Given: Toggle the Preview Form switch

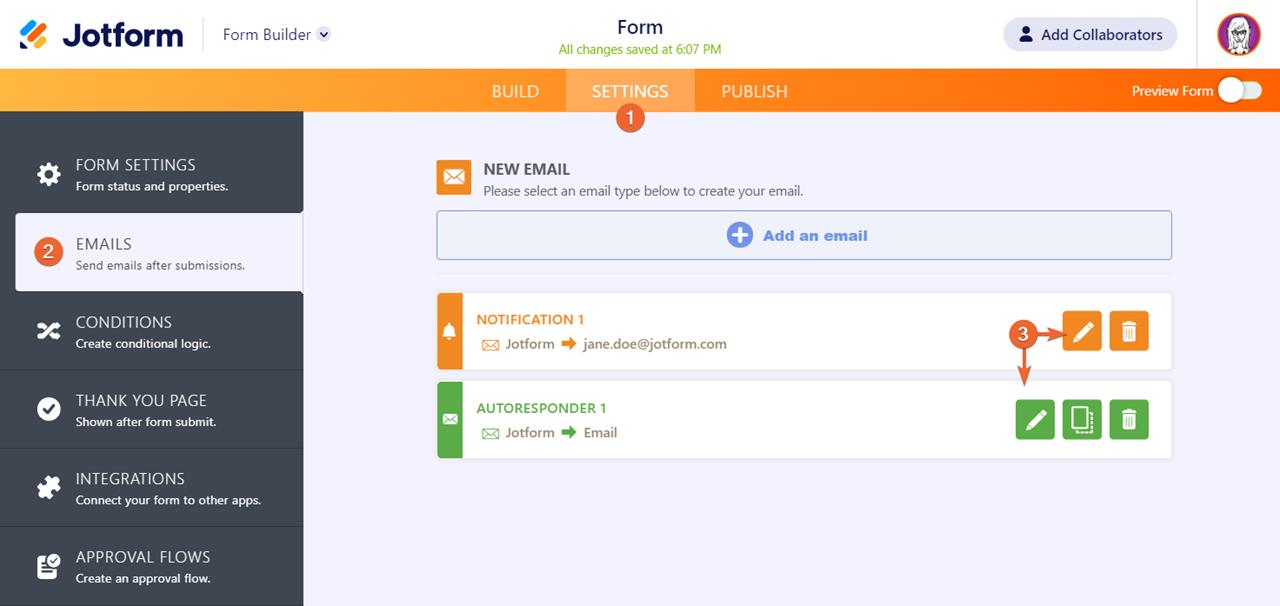Looking at the screenshot, I should [x=1239, y=91].
